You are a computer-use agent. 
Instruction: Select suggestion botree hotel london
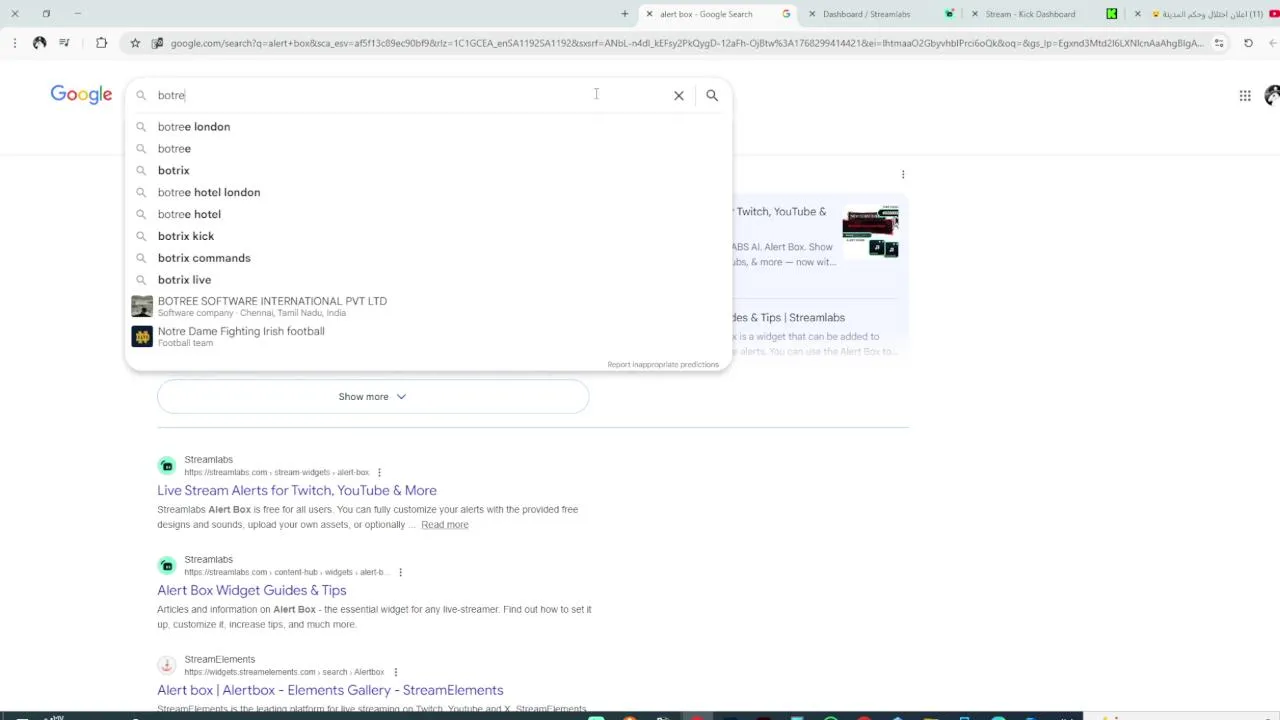click(x=428, y=193)
